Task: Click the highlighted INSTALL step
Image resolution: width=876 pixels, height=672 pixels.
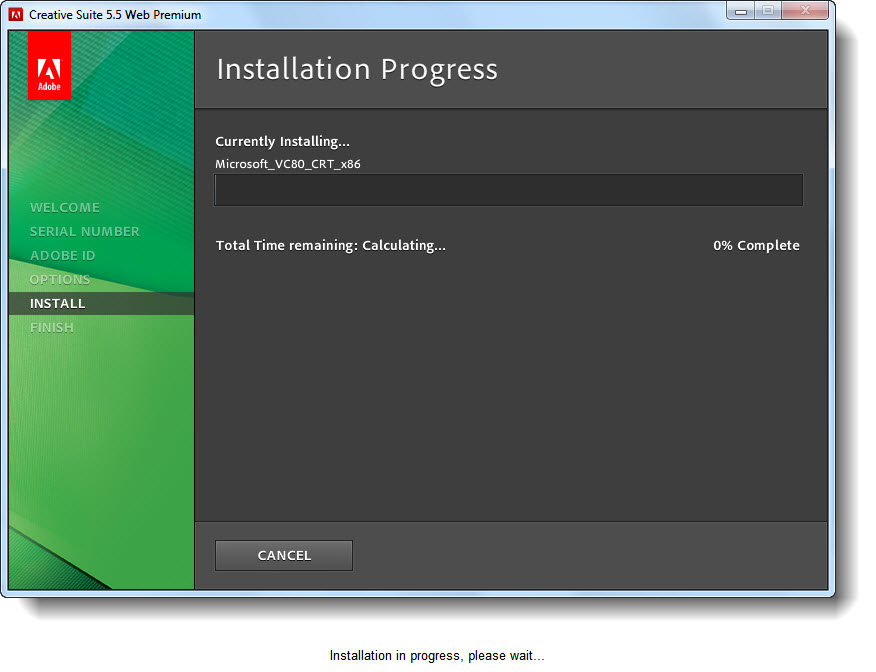Action: click(x=58, y=304)
